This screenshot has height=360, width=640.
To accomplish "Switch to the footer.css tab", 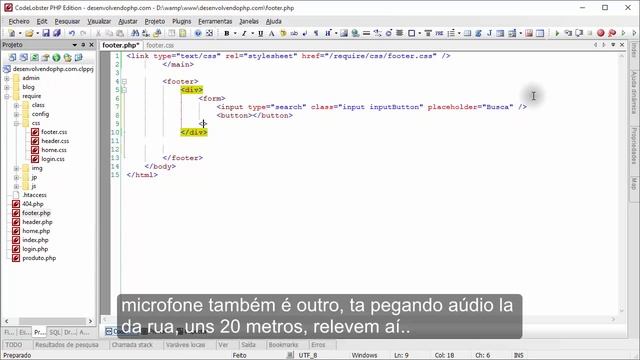I will [160, 45].
